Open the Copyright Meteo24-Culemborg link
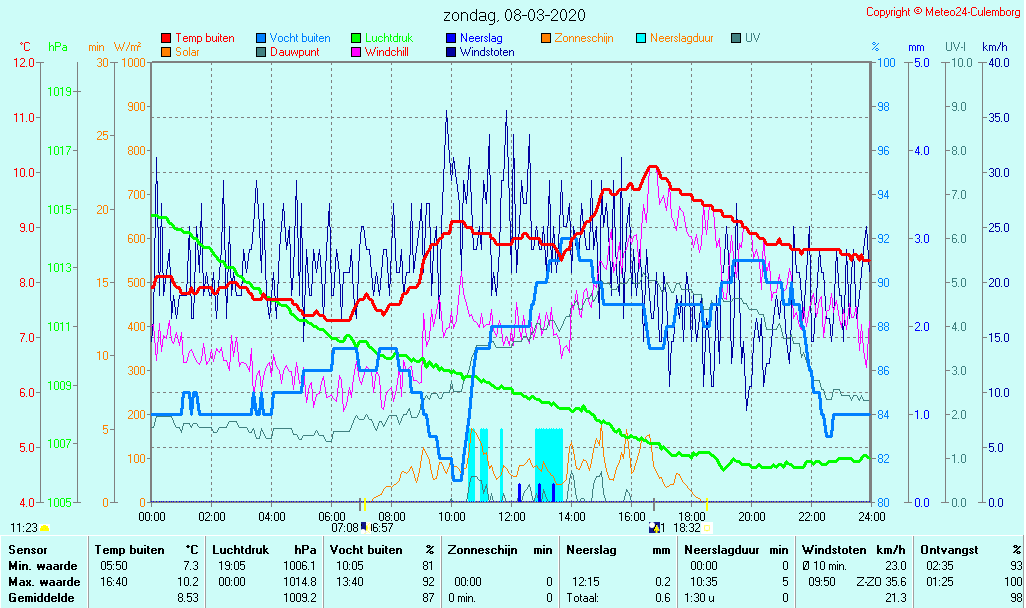1026x608 pixels. (942, 12)
